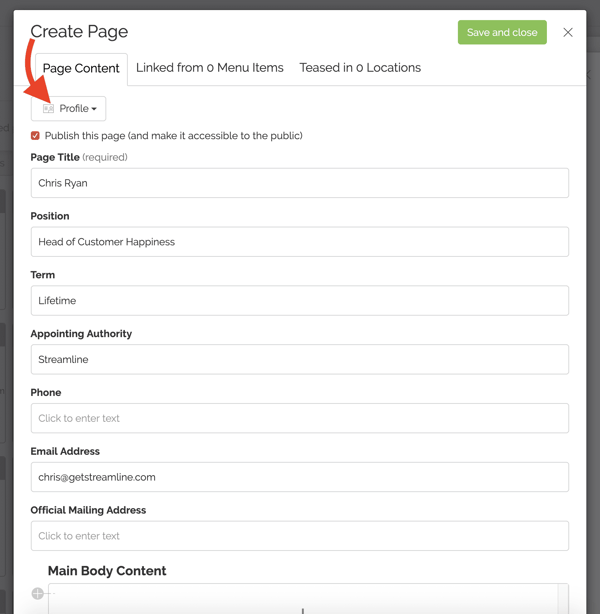Click the Publish this page label text
The height and width of the screenshot is (614, 600).
[x=173, y=136]
